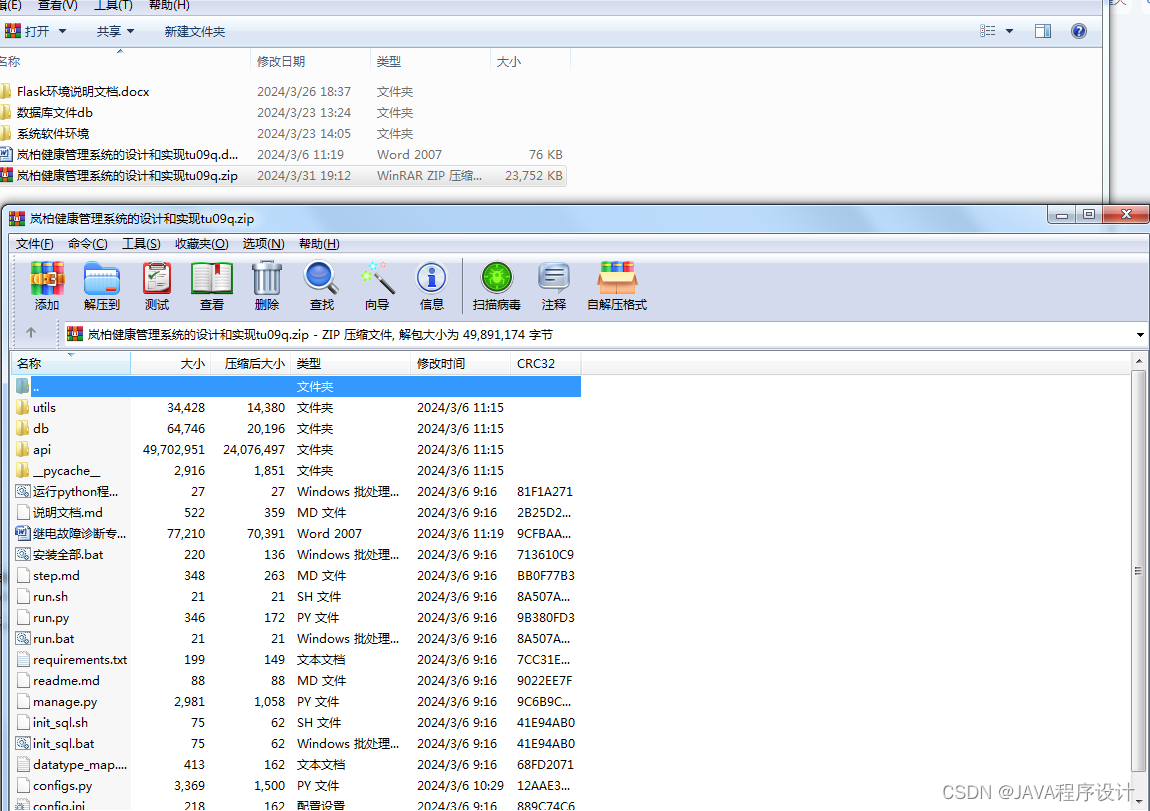Click the help question mark icon in Explorer
This screenshot has width=1150, height=811.
[1078, 31]
